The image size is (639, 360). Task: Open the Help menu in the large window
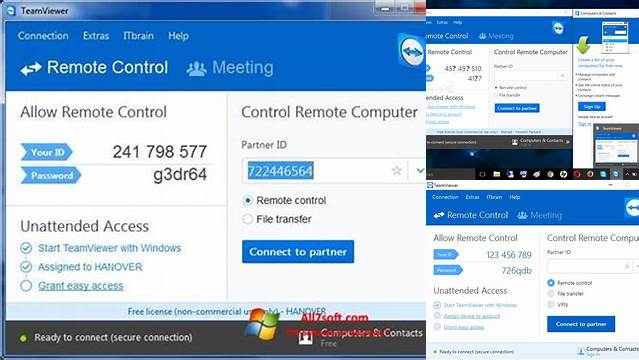point(178,36)
